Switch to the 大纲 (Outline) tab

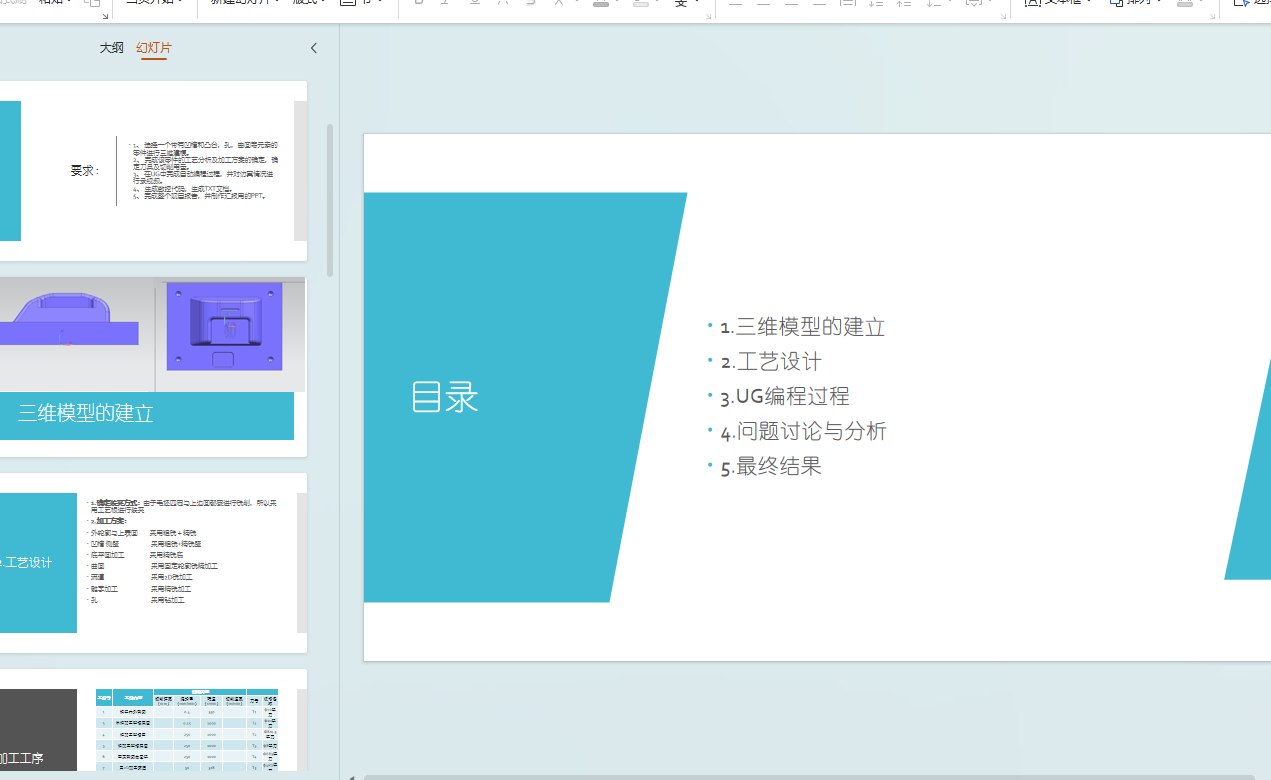[x=111, y=47]
